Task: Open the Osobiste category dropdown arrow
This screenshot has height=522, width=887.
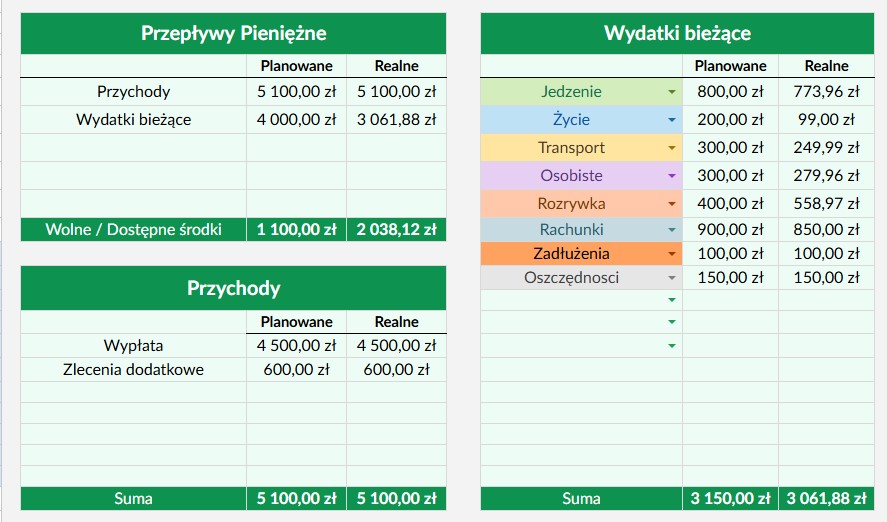Action: coord(672,176)
